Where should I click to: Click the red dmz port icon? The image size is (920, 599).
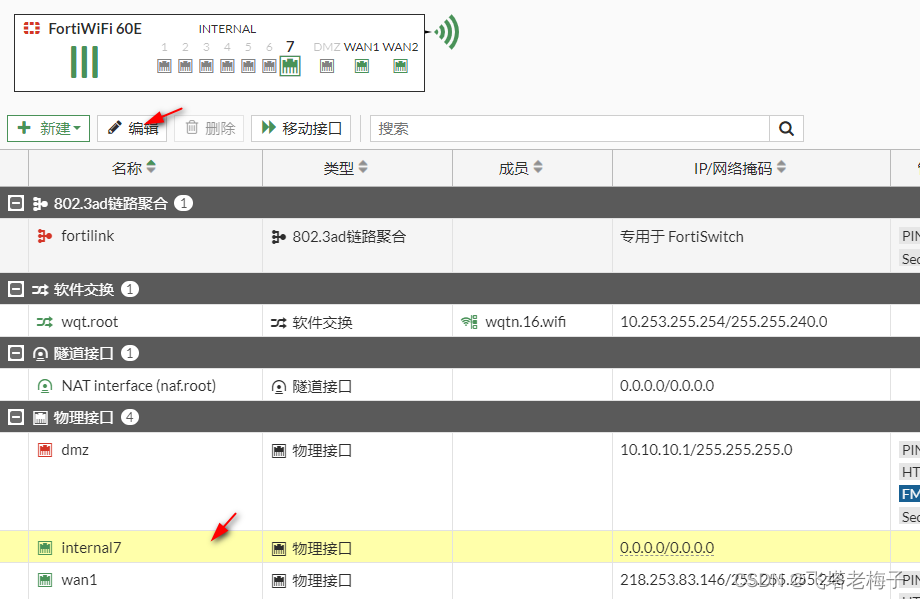click(45, 450)
